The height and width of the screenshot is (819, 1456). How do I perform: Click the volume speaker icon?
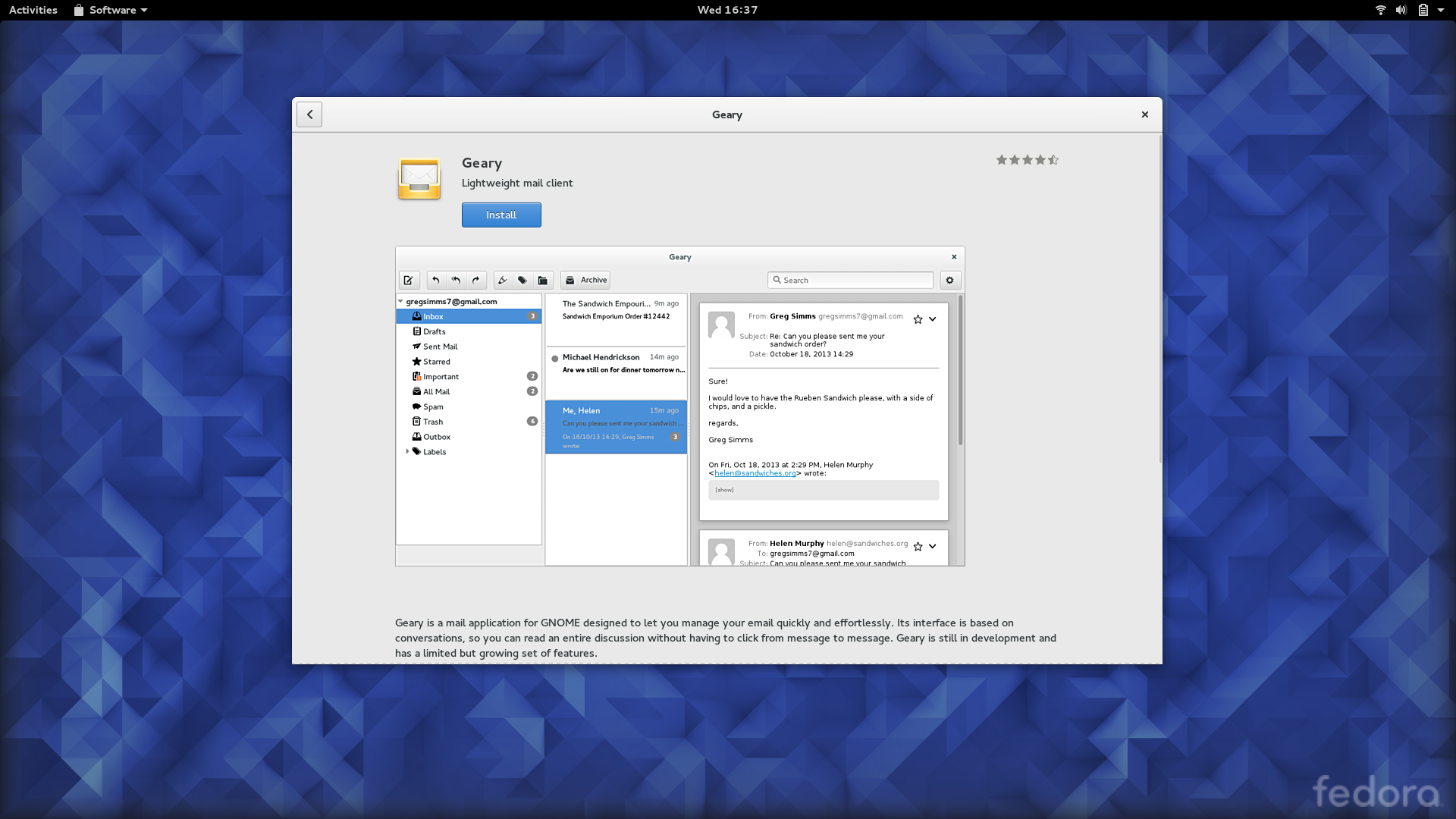(1401, 10)
